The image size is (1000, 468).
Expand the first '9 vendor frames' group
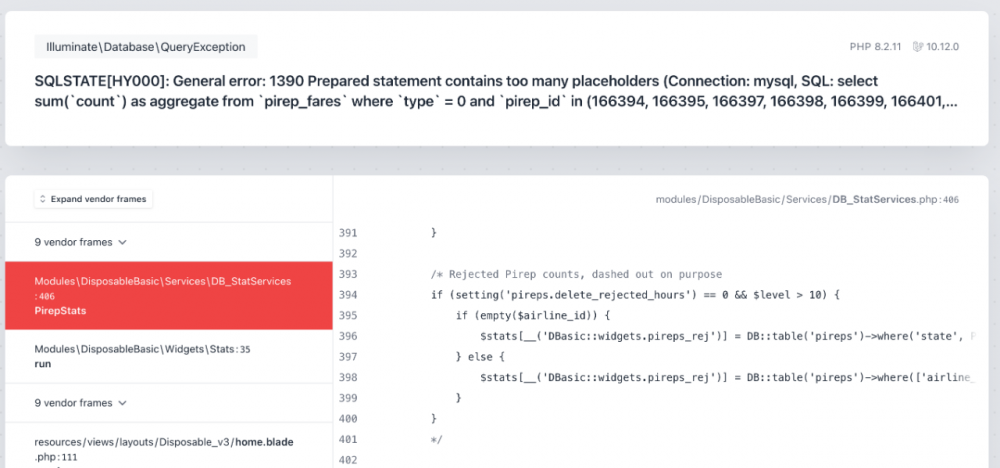[80, 242]
